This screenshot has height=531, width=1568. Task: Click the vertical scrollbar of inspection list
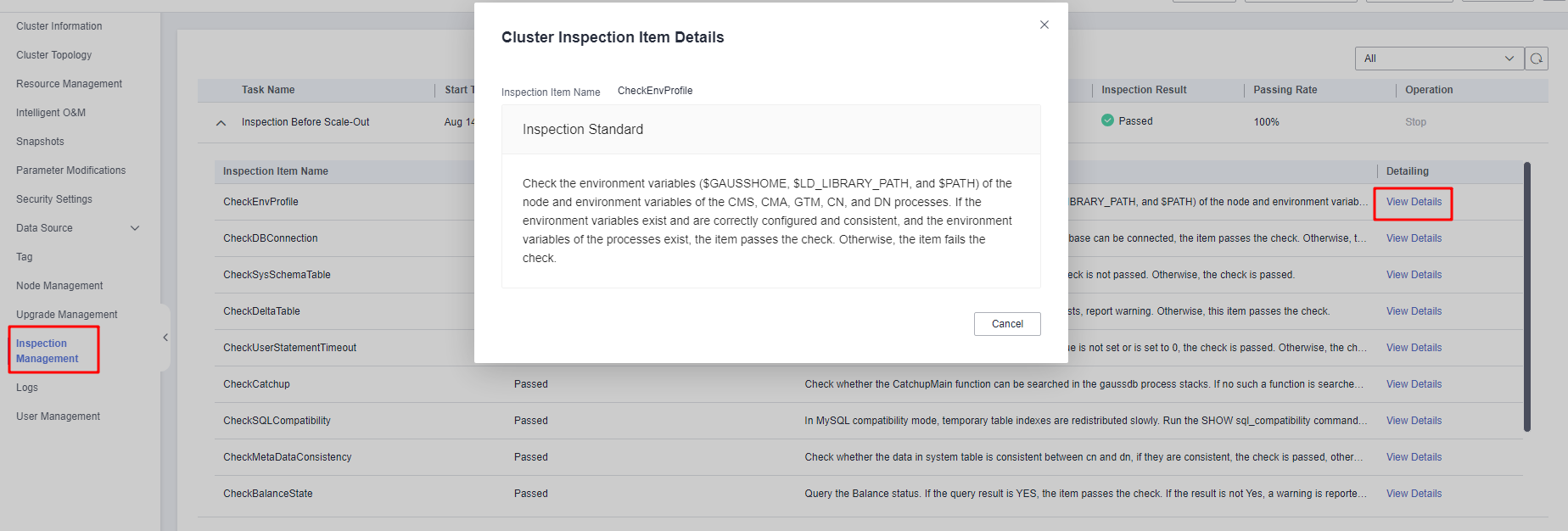point(1527,297)
